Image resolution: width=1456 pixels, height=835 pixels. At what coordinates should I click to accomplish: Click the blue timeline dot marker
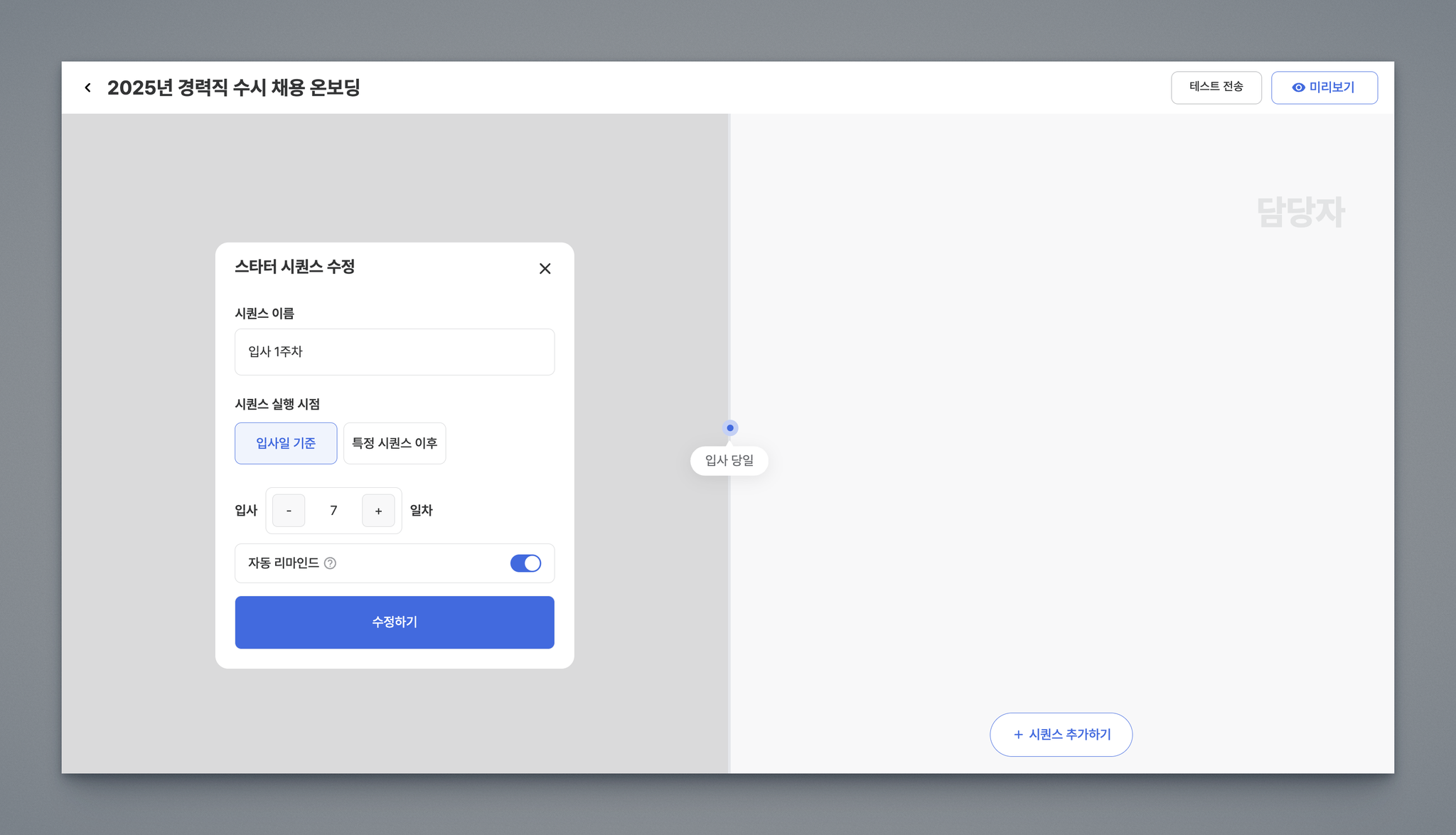pos(730,427)
